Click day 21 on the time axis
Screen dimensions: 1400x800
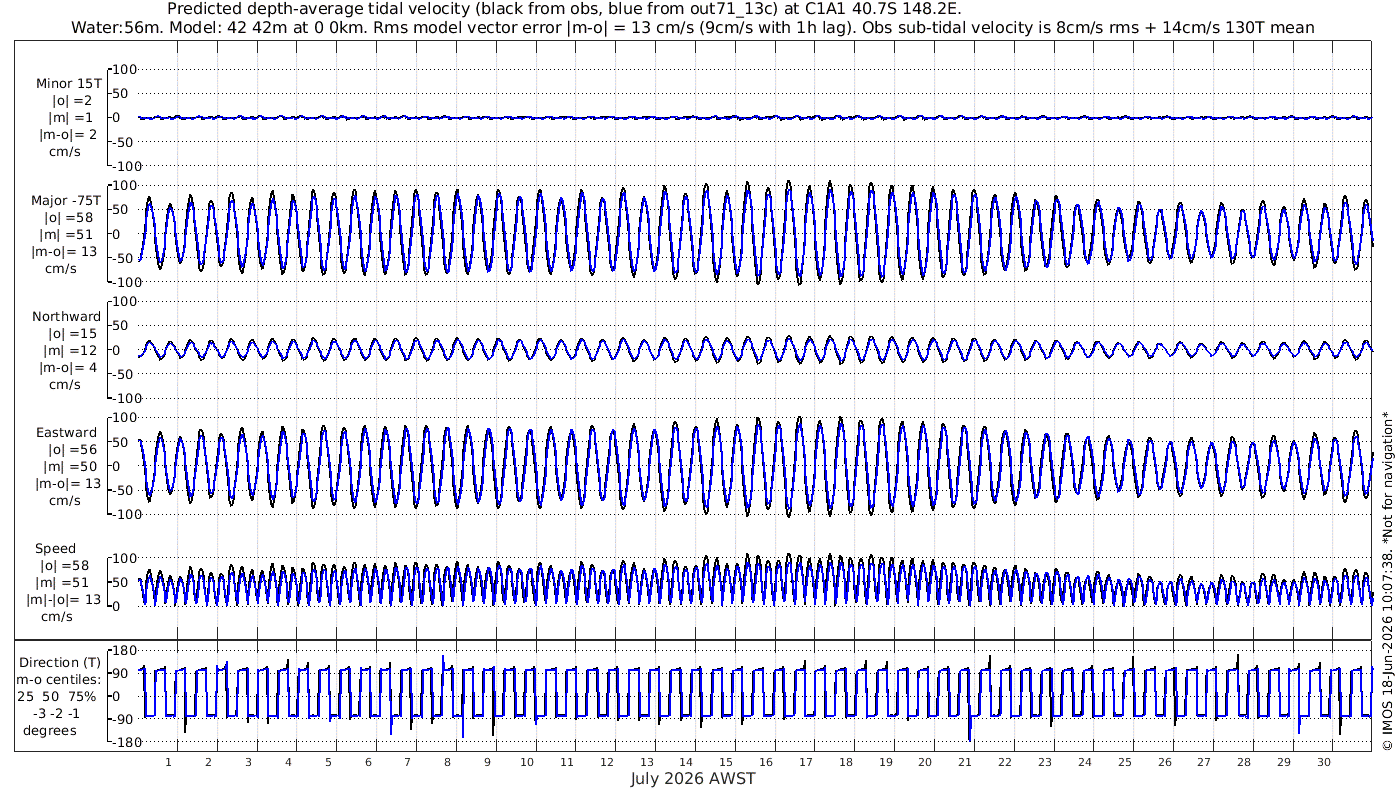pos(965,762)
